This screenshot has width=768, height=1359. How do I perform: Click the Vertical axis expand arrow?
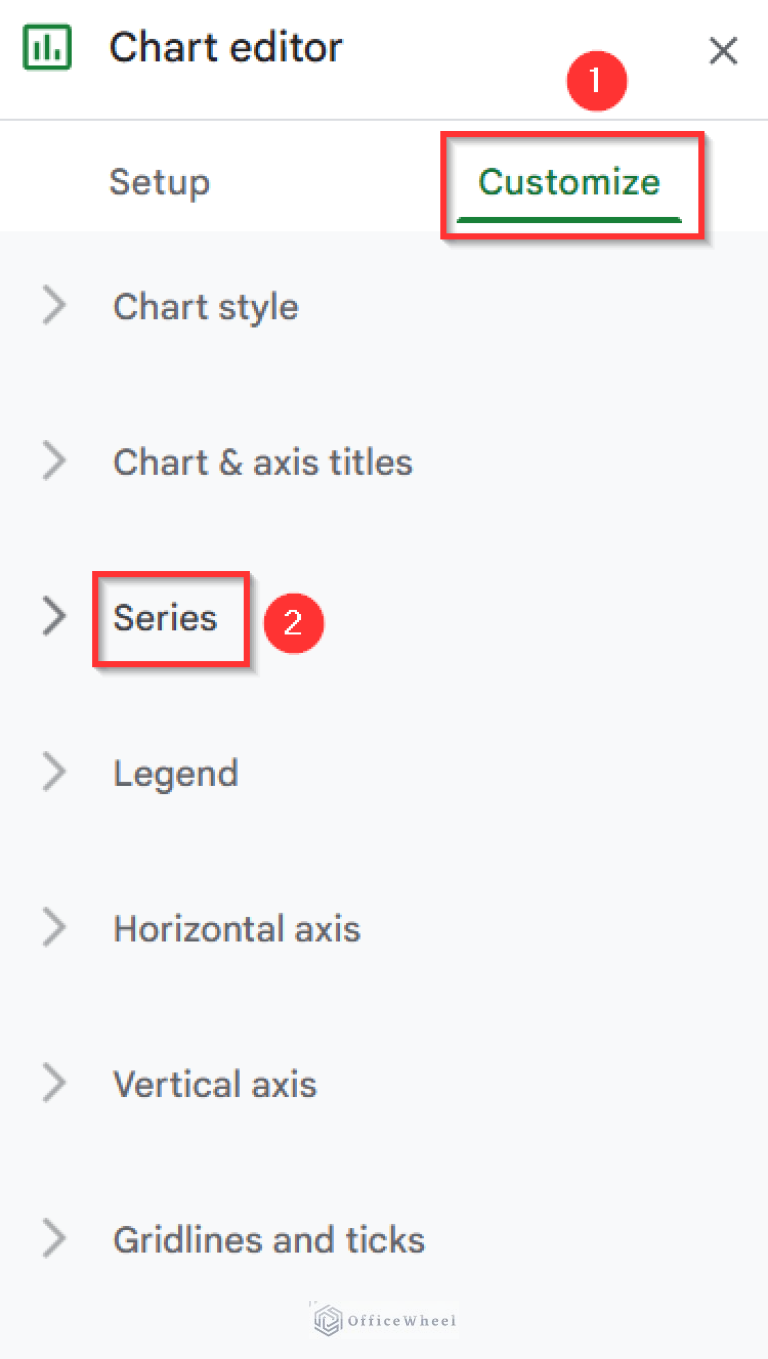(54, 1084)
